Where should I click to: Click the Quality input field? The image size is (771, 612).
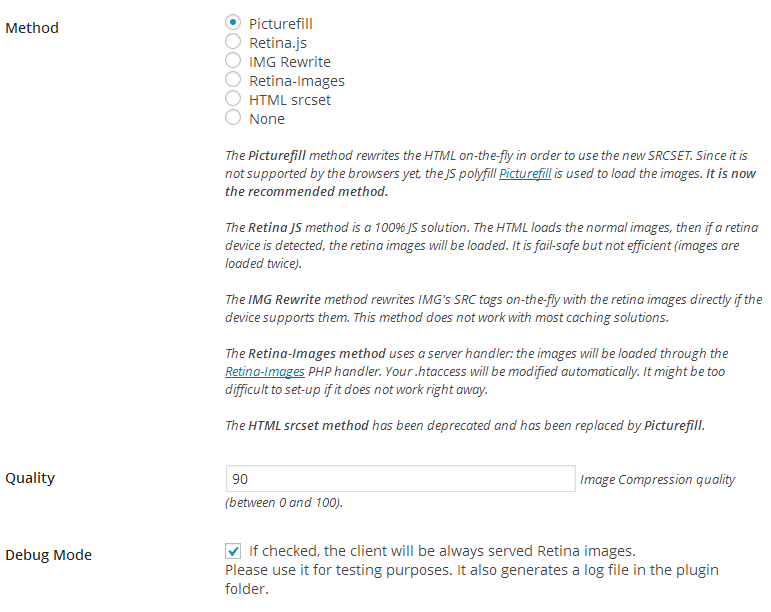point(400,479)
